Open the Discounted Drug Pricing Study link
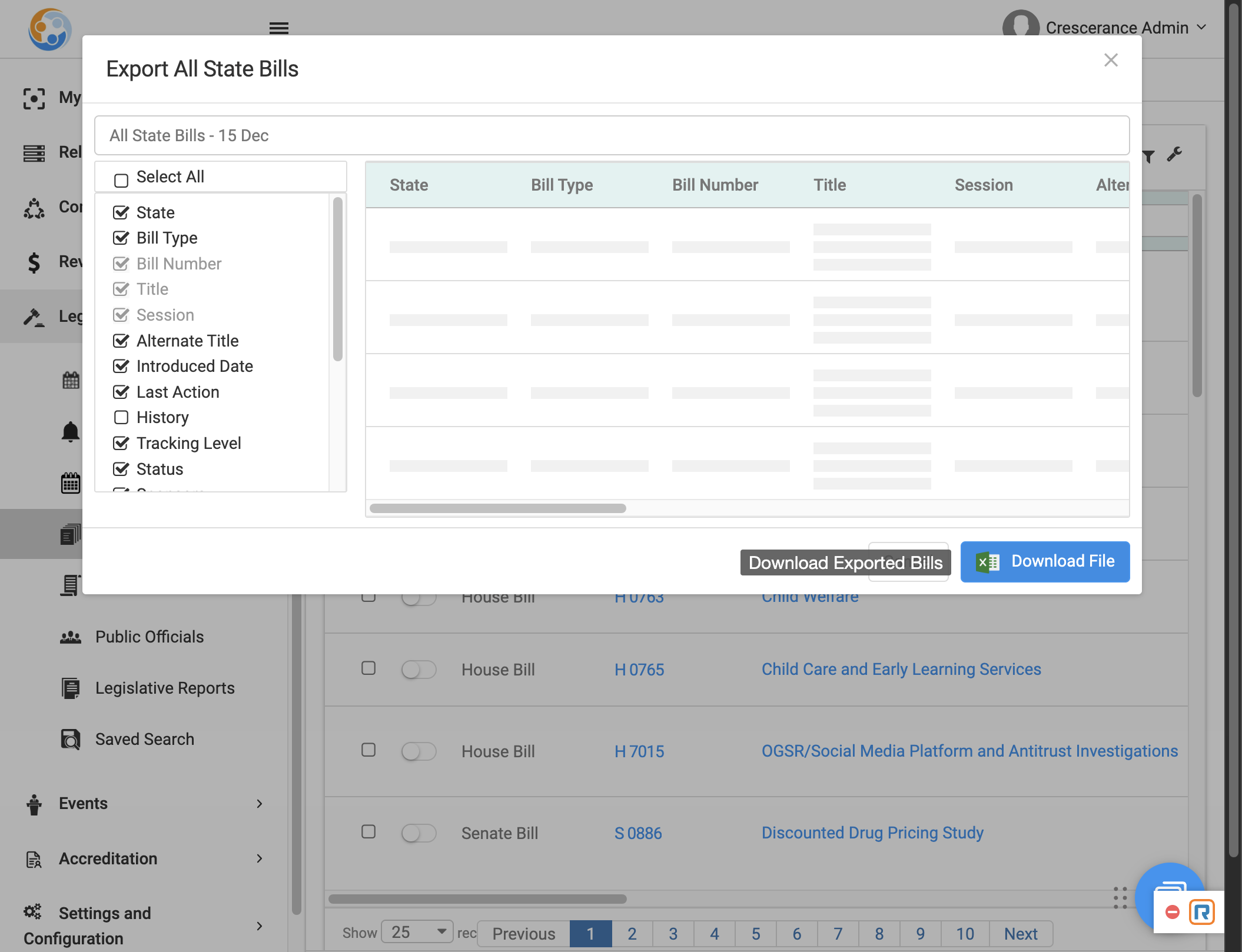 pos(872,833)
